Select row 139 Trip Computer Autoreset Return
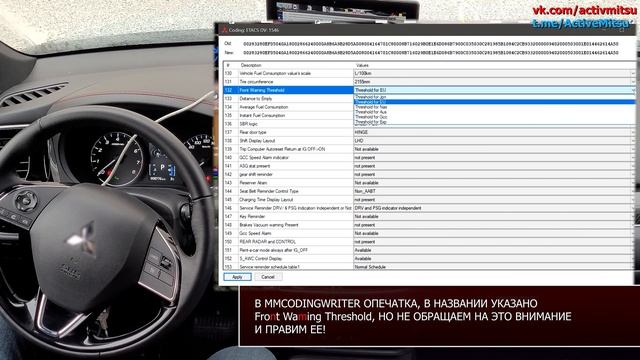Viewport: 640px width, 360px height. (288, 149)
